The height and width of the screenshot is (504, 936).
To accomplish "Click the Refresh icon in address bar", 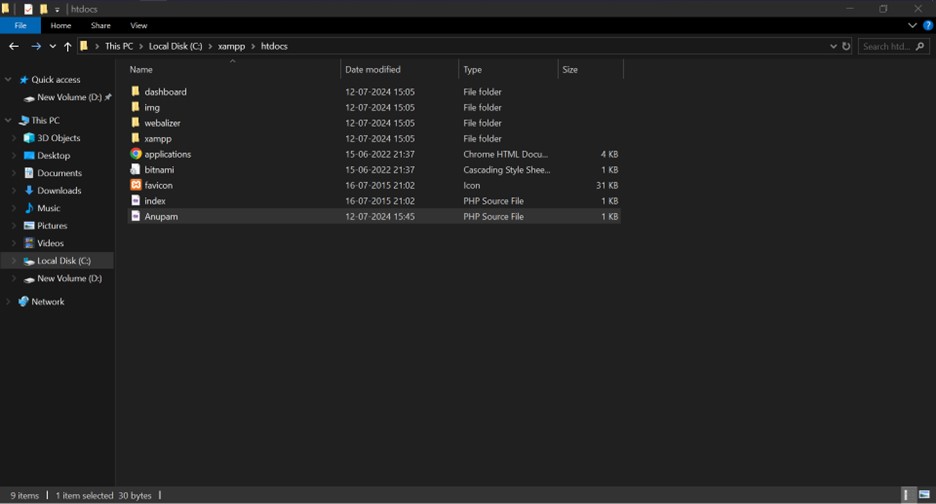I will click(x=847, y=46).
